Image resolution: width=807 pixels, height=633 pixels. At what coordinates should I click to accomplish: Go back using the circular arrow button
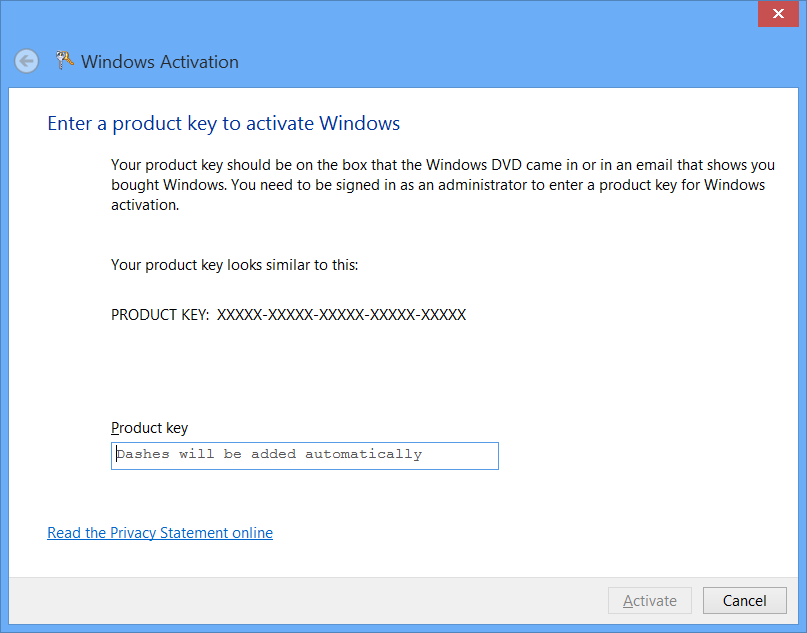tap(26, 61)
